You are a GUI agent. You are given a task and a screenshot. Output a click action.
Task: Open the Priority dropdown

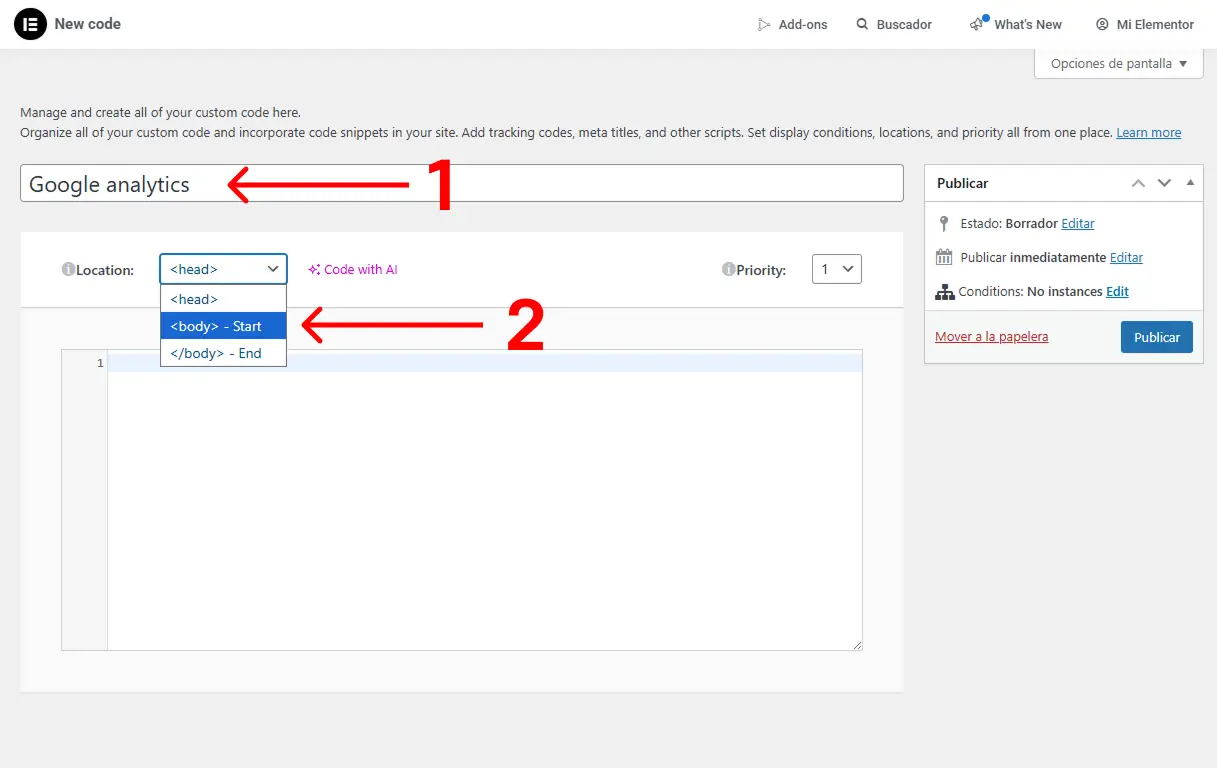tap(837, 269)
